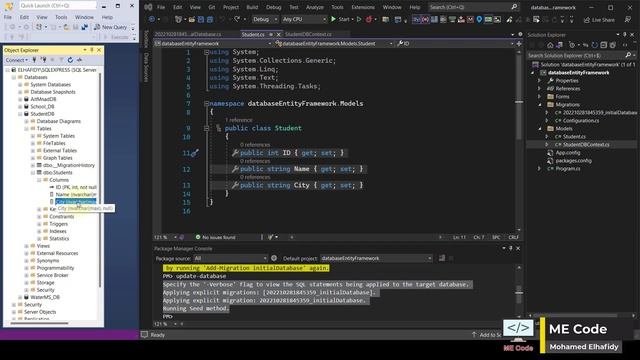The image size is (640, 360).
Task: Click the Hot Reload flame icon
Action: click(x=369, y=19)
